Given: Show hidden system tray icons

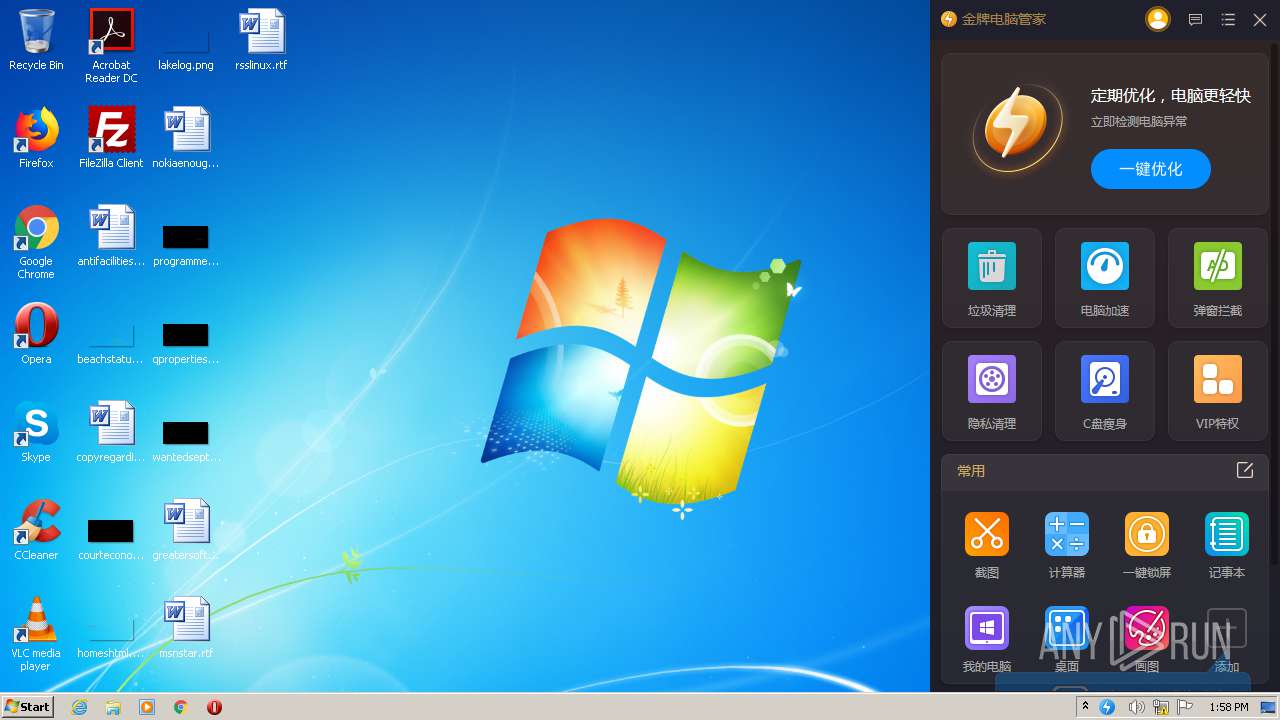Looking at the screenshot, I should point(1085,707).
